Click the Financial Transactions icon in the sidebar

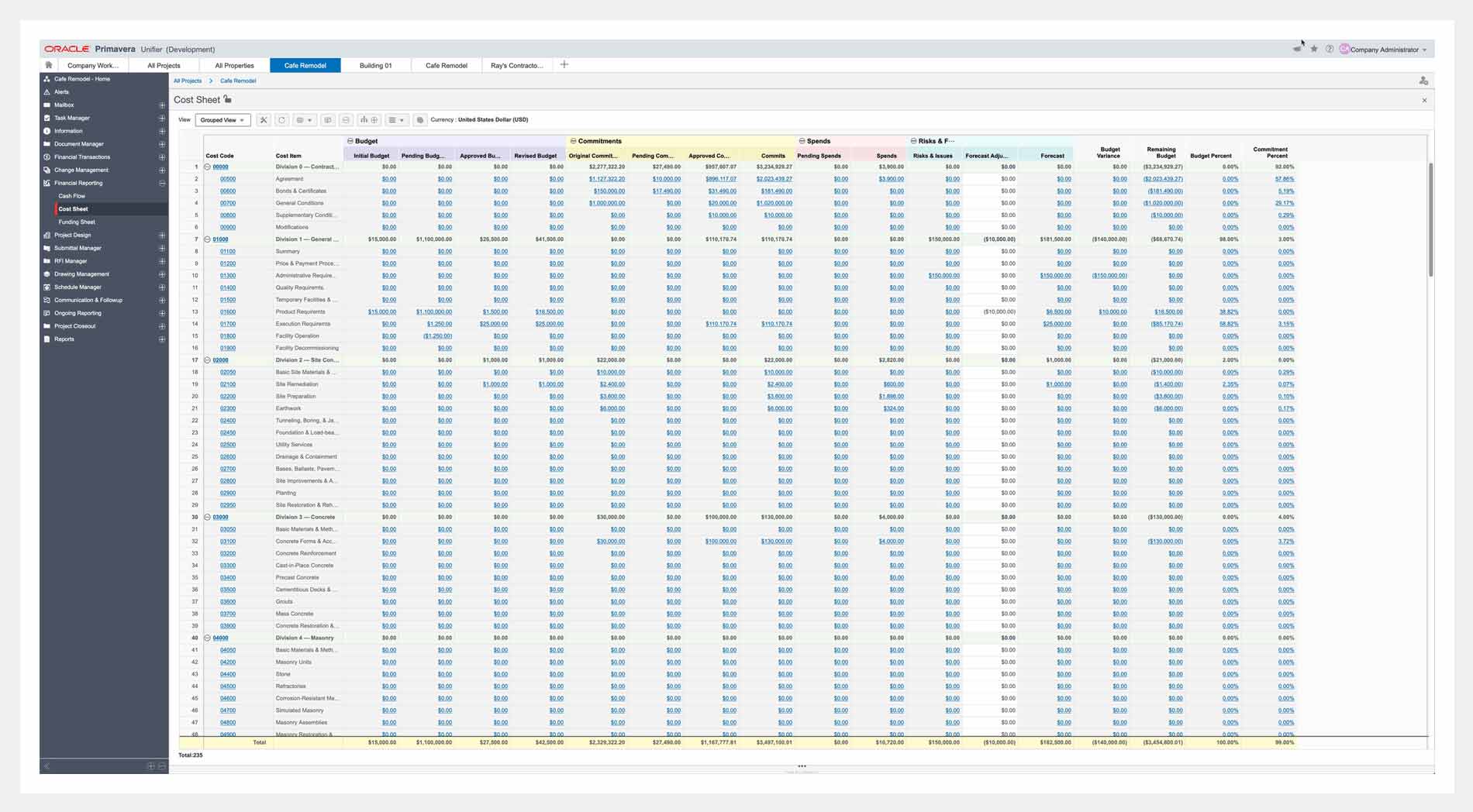(x=47, y=157)
